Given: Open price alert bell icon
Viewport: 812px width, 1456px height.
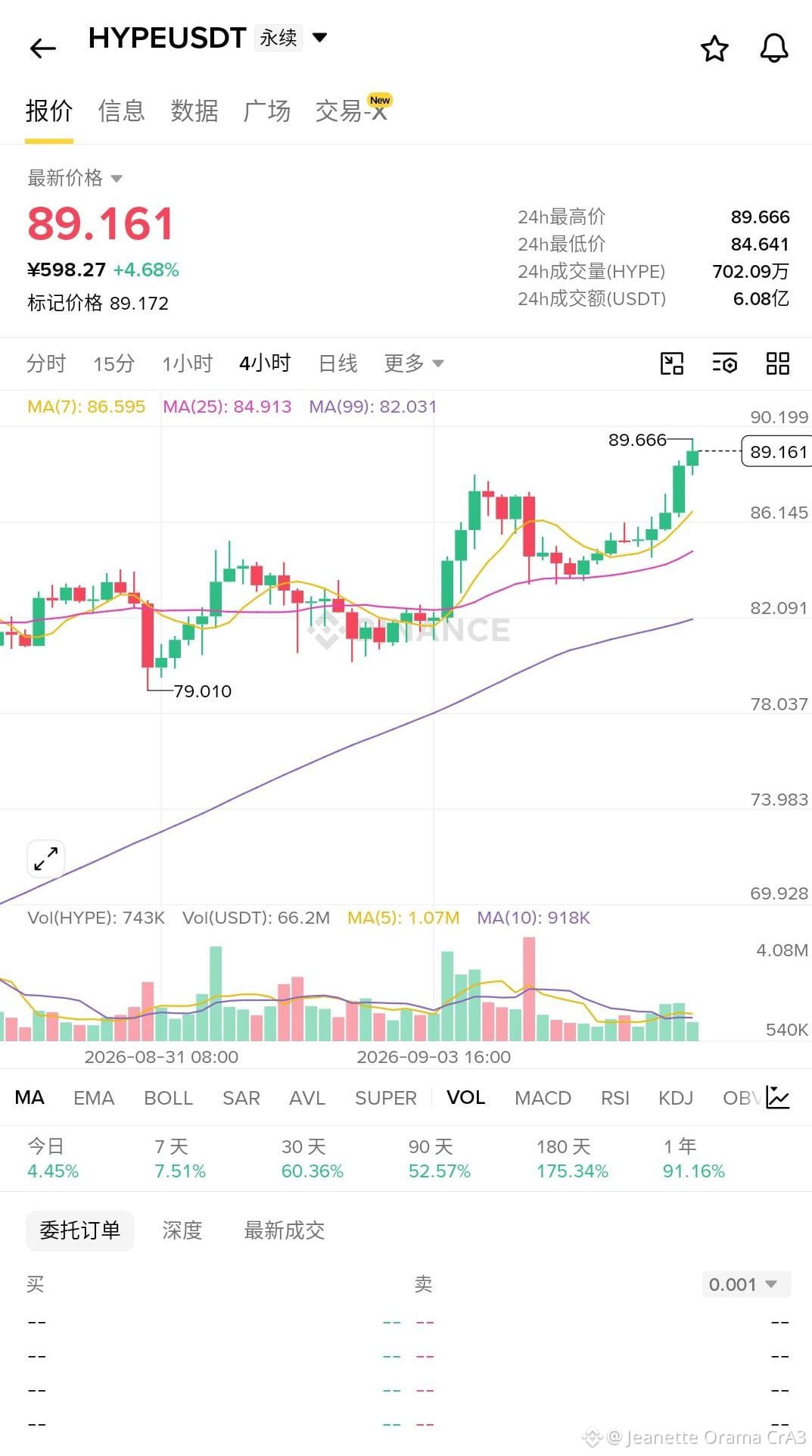Looking at the screenshot, I should [774, 48].
